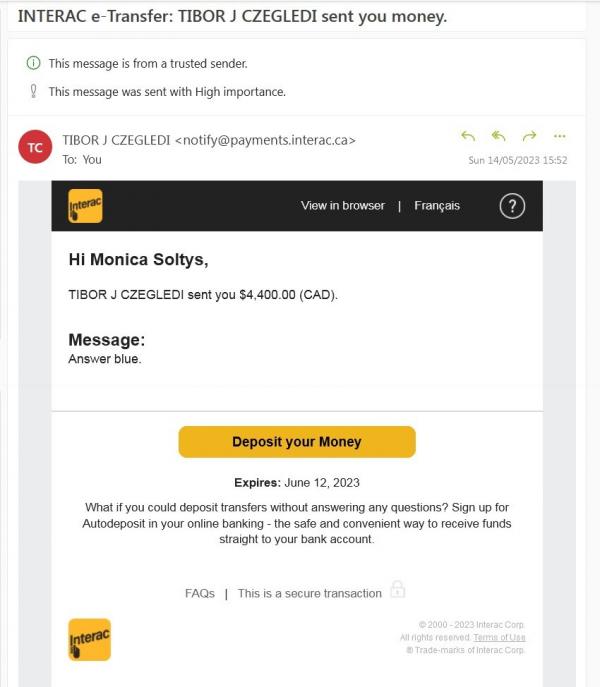The width and height of the screenshot is (600, 687).
Task: Open the question mark help icon
Action: click(x=512, y=206)
